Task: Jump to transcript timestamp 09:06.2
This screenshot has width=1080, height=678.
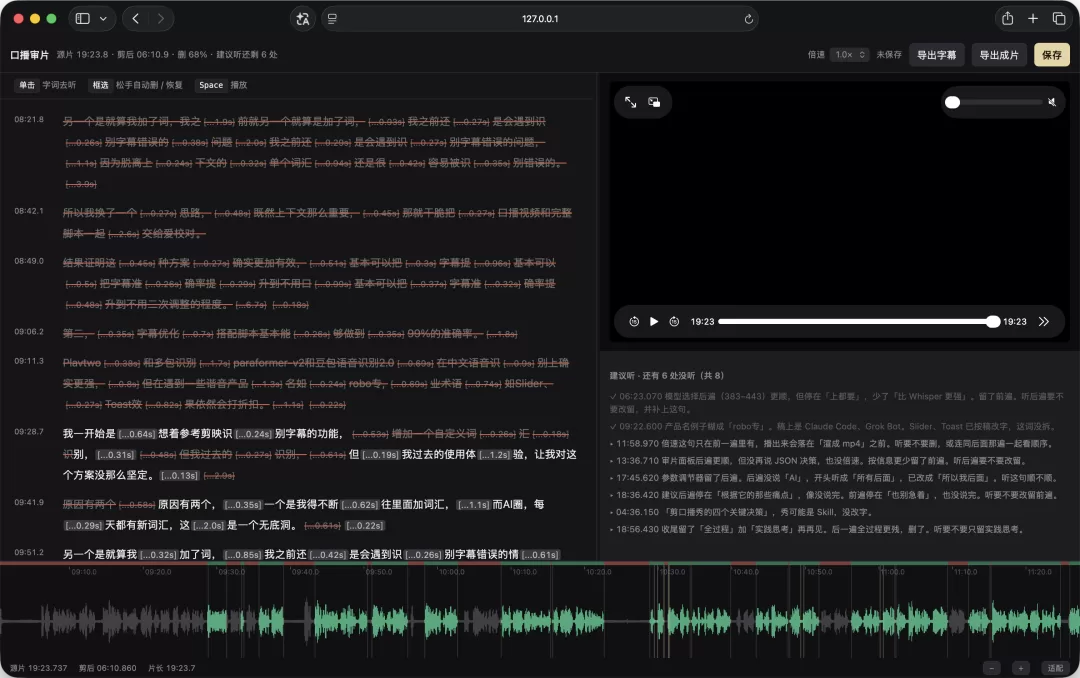Action: [x=29, y=332]
